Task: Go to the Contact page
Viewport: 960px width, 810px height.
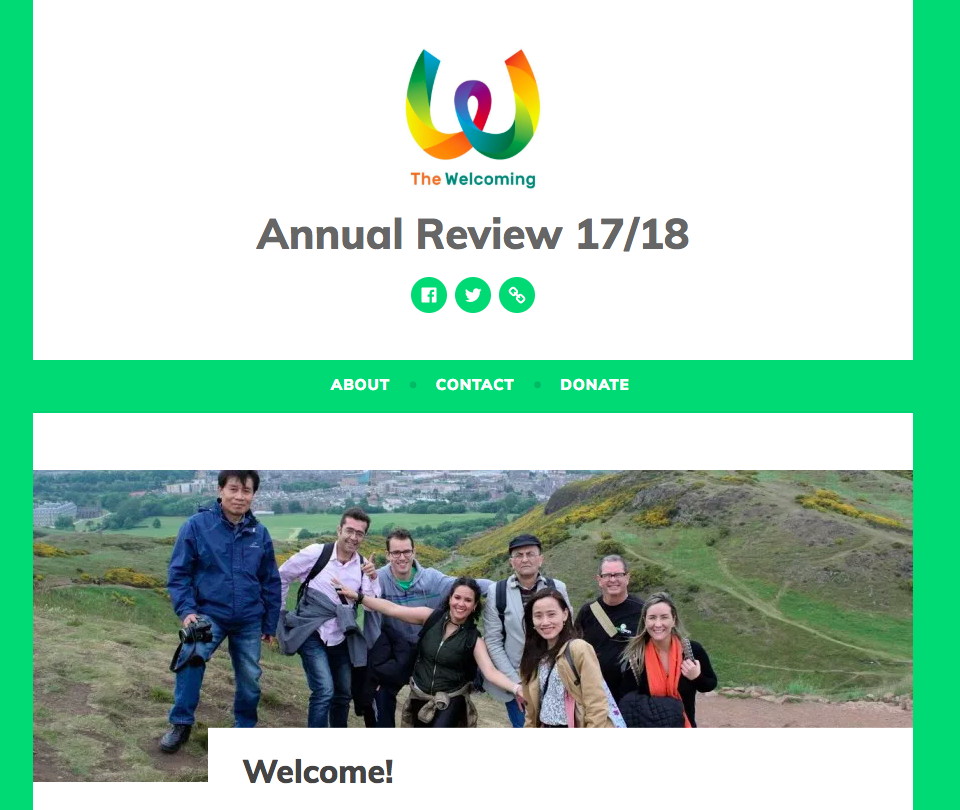Action: pyautogui.click(x=474, y=384)
